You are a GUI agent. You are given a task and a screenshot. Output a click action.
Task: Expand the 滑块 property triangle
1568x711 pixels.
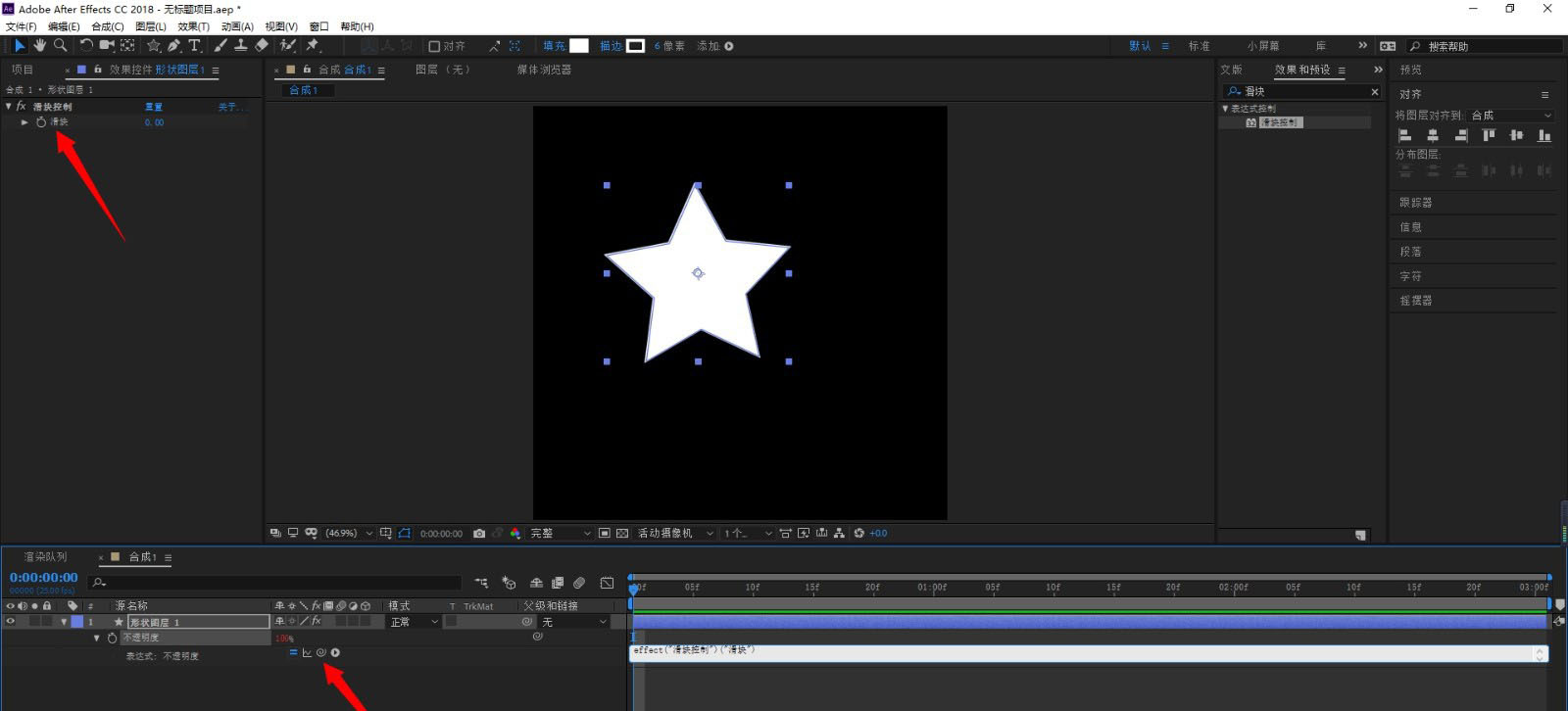pyautogui.click(x=24, y=122)
